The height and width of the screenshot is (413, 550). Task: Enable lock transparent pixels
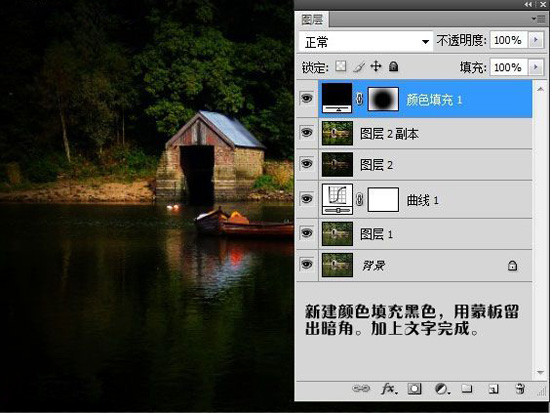click(x=341, y=66)
